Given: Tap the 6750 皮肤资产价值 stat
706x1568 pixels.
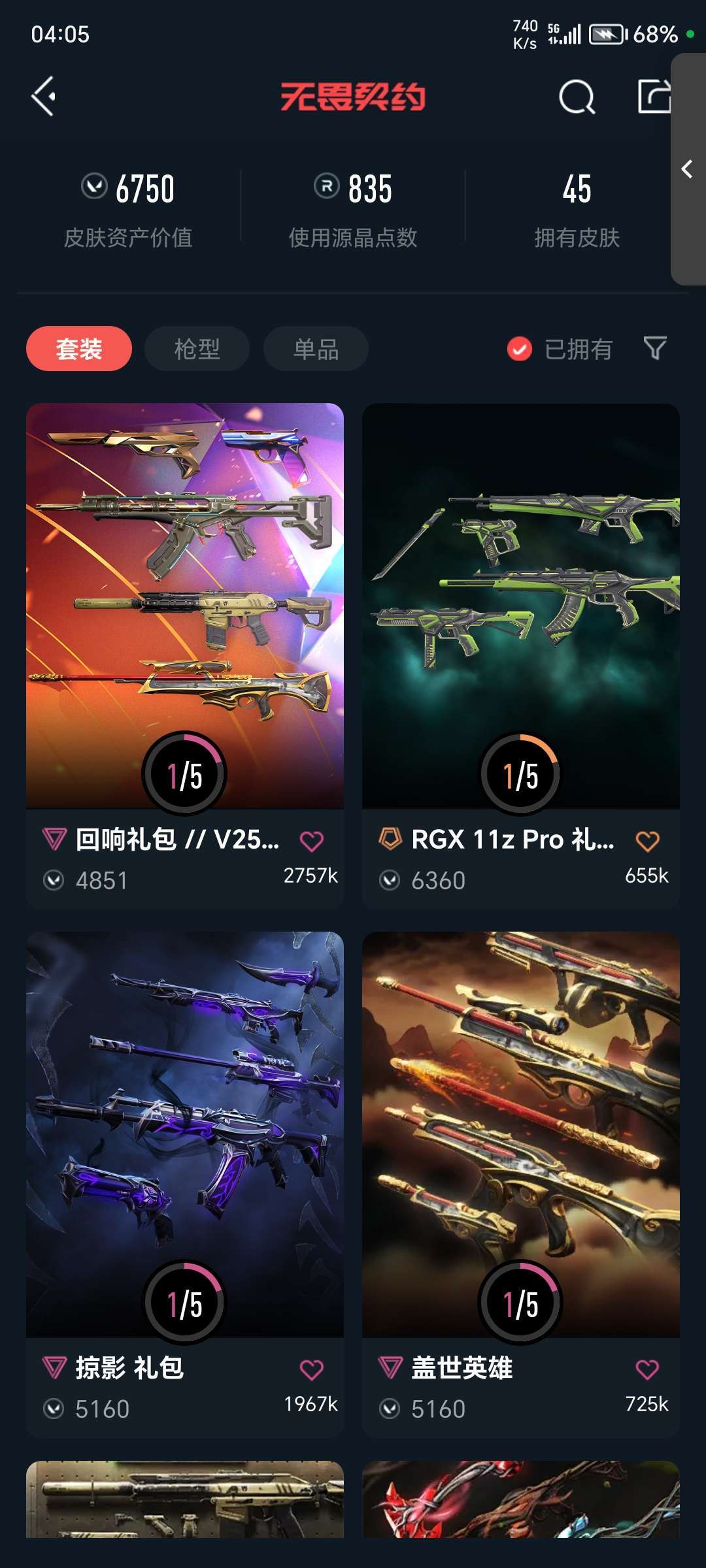Looking at the screenshot, I should point(128,209).
